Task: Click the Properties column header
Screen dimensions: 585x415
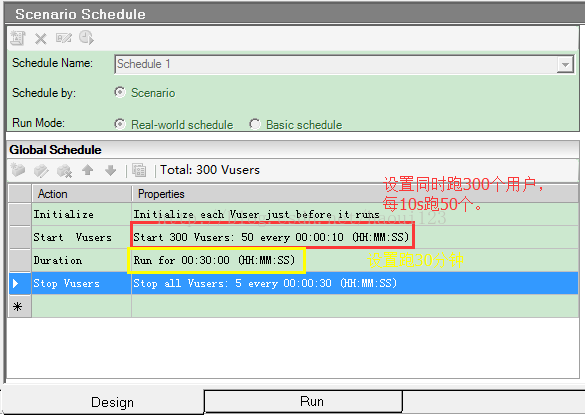Action: [x=355, y=194]
